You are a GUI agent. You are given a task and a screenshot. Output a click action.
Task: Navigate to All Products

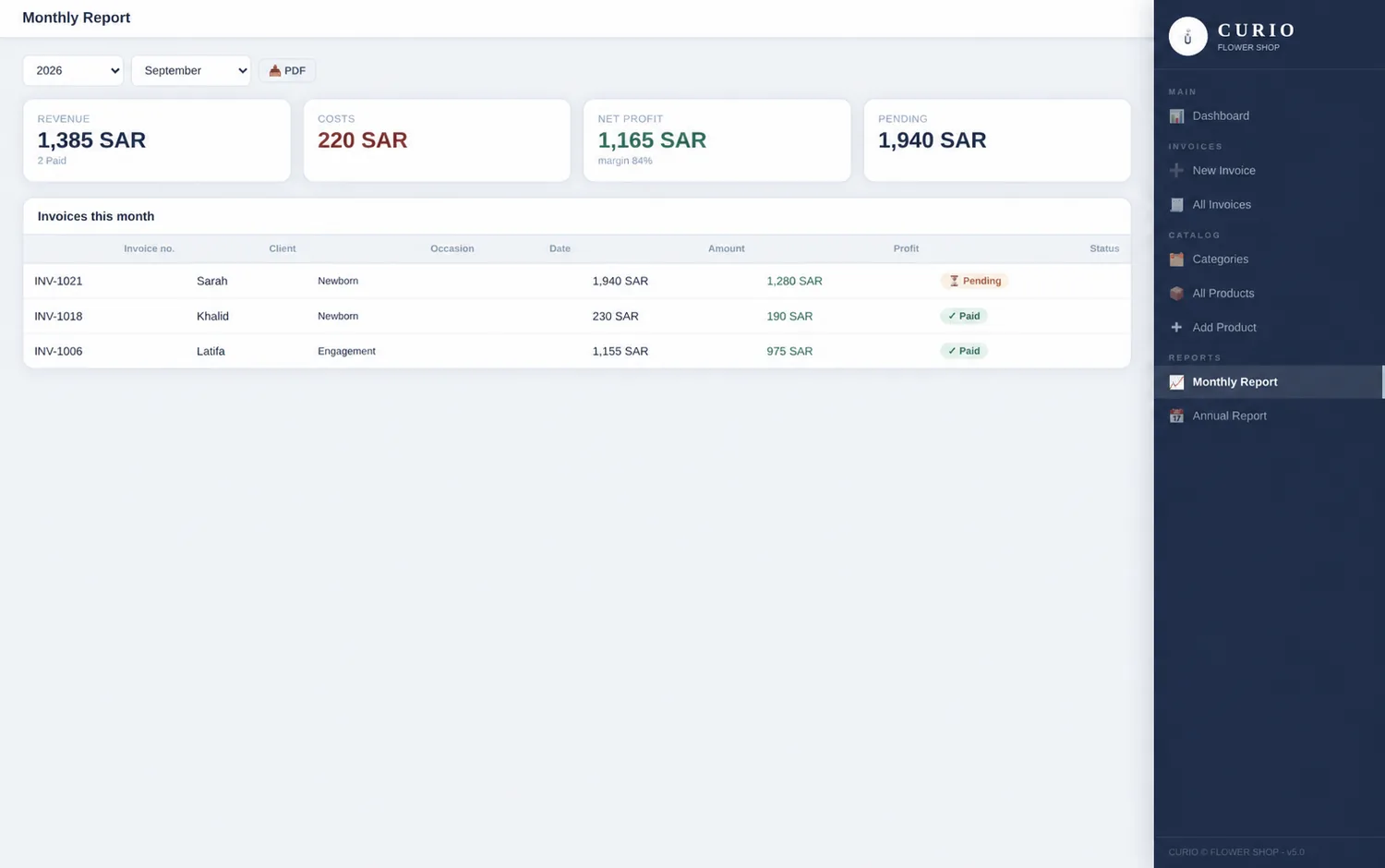[x=1269, y=294]
